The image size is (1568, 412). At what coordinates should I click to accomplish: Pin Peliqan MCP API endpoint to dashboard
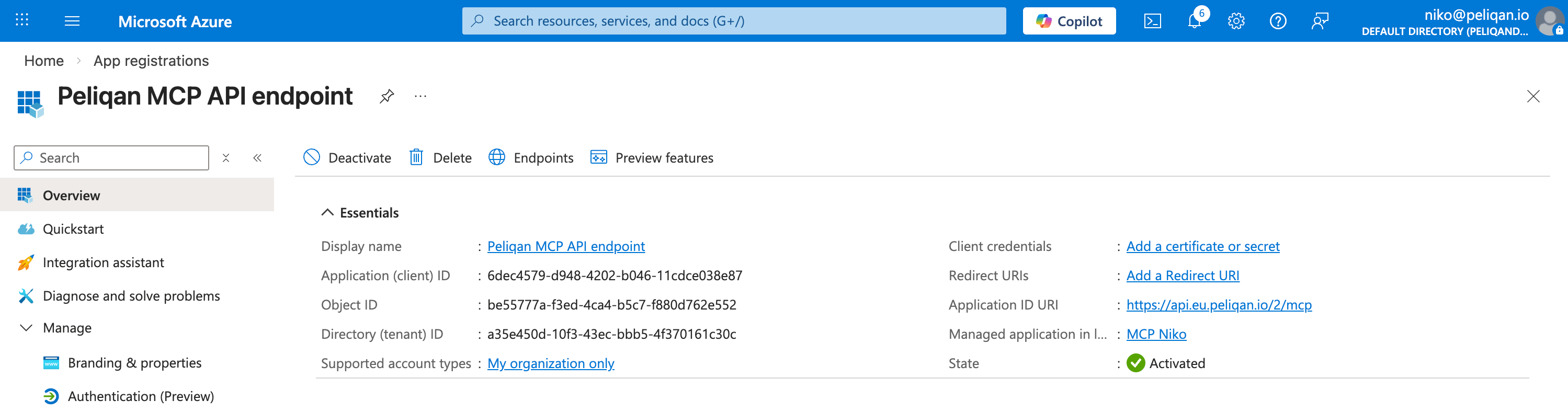coord(387,96)
